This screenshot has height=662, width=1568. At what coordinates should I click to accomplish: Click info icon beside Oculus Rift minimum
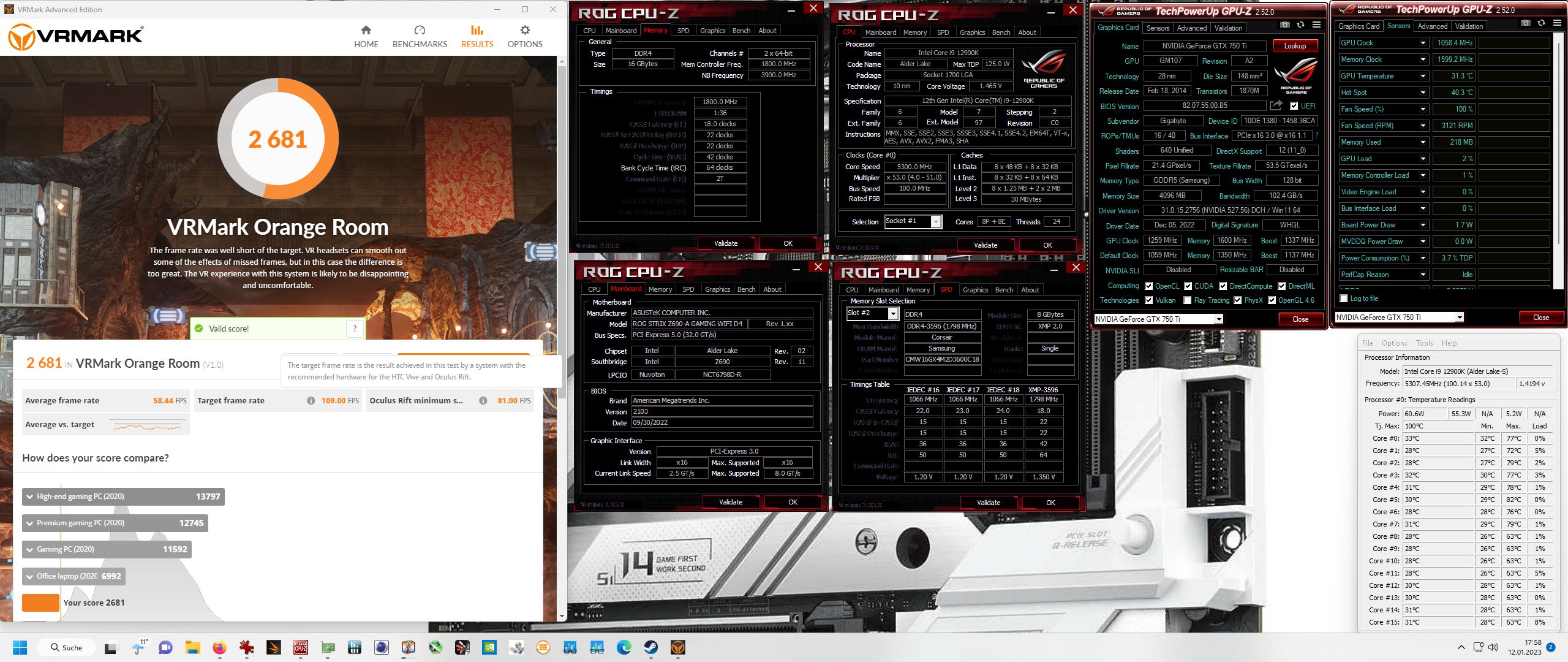pyautogui.click(x=483, y=400)
